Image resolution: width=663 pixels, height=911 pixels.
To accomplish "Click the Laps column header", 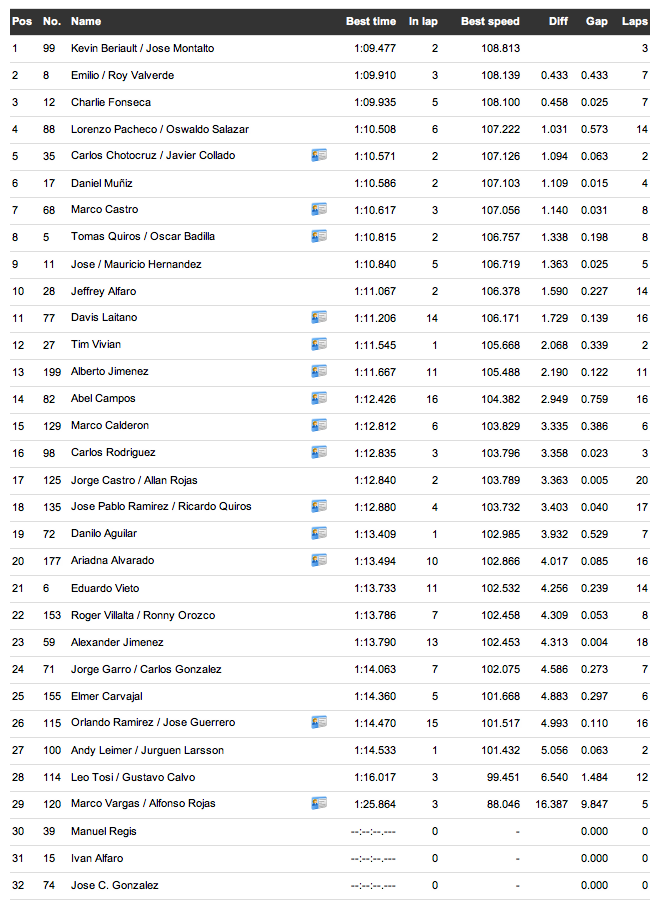I will (x=634, y=21).
